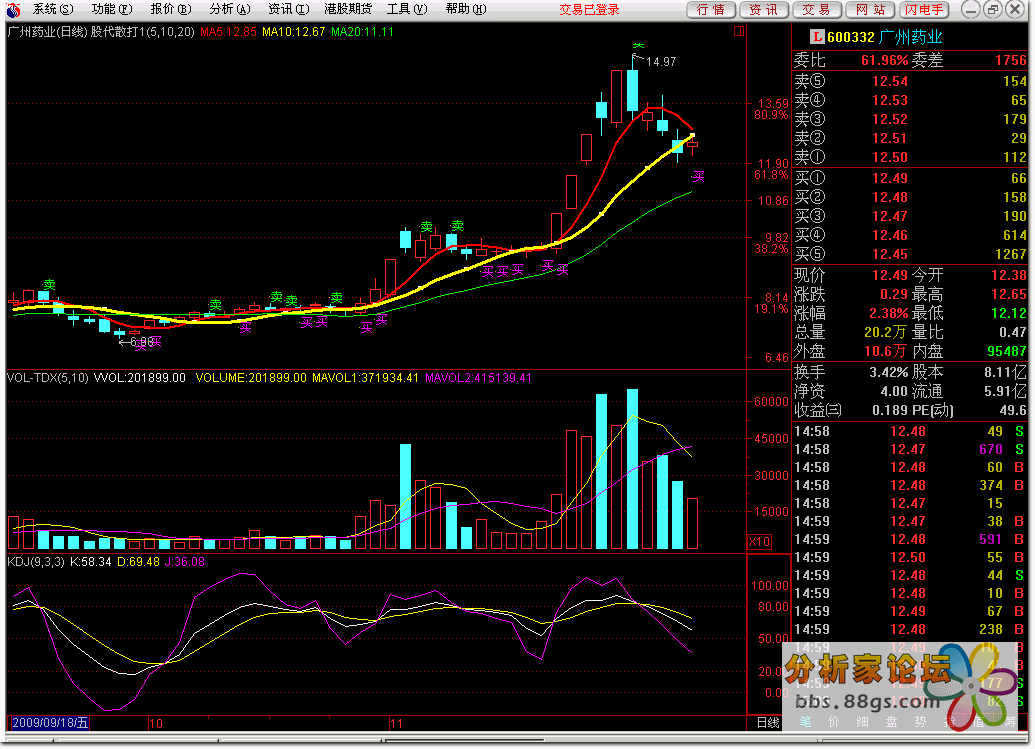This screenshot has height=749, width=1035.
Task: Click the tick row with volume 238
Action: click(x=910, y=630)
